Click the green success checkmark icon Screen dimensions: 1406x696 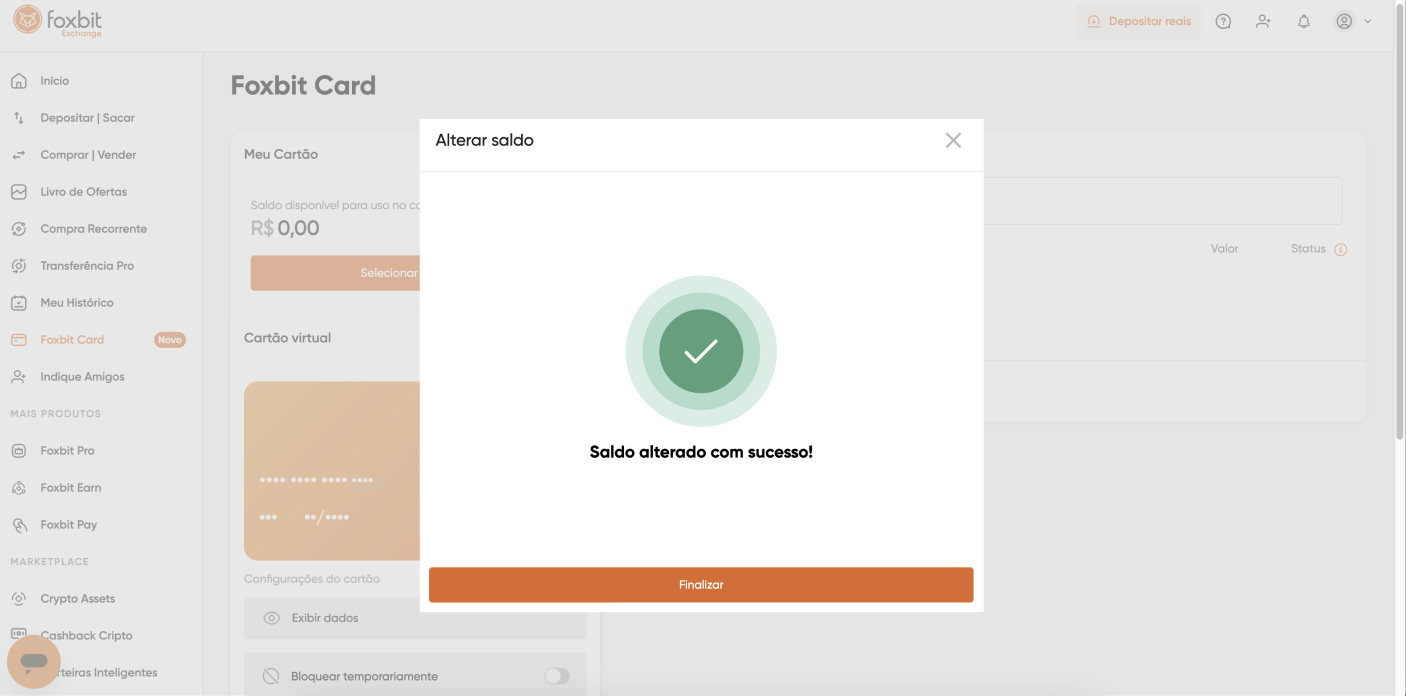coord(701,351)
